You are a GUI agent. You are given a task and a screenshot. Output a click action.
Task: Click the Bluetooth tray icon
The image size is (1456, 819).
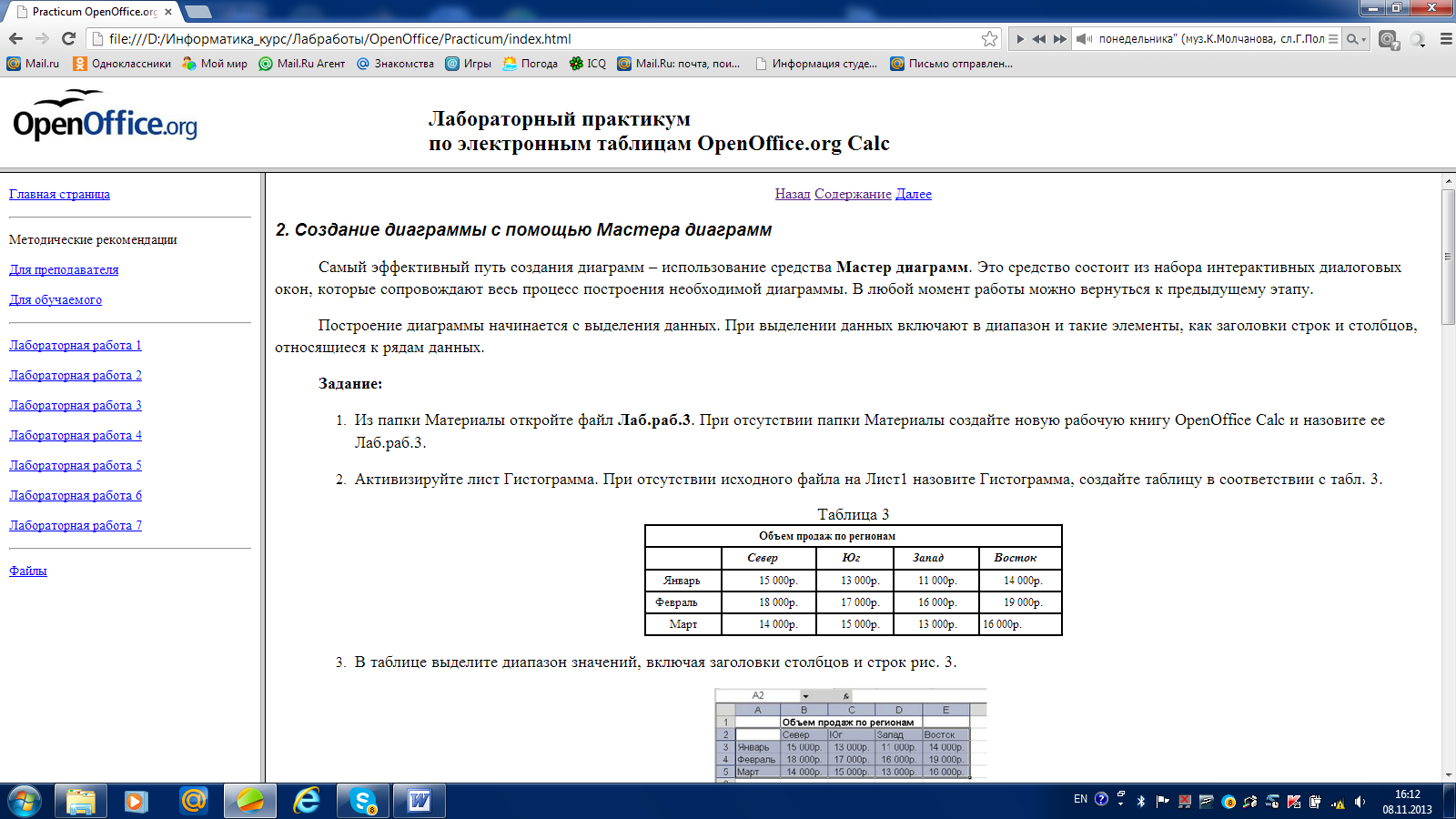pyautogui.click(x=1141, y=802)
